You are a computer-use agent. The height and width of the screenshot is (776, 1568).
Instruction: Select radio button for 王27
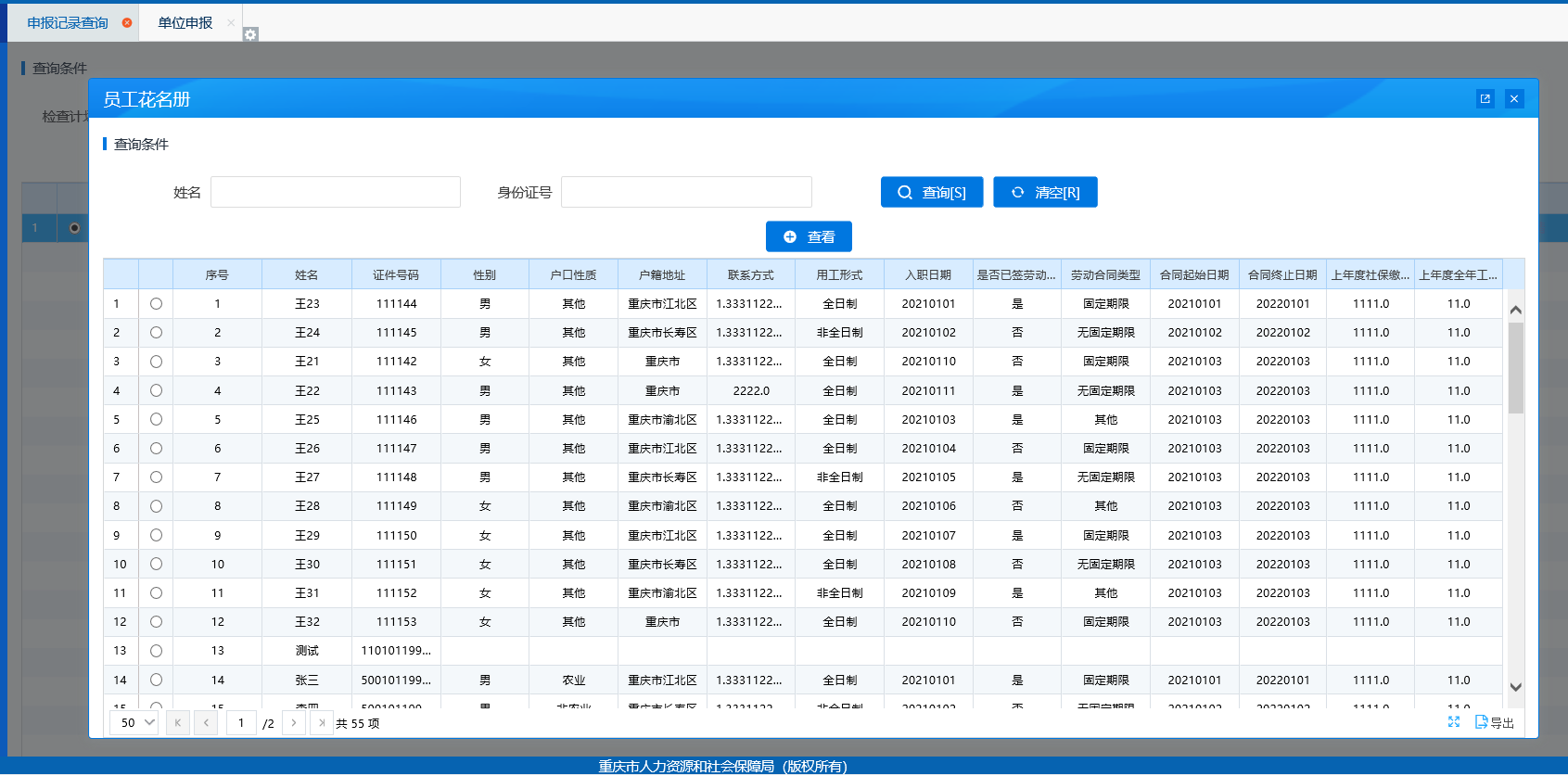(156, 477)
